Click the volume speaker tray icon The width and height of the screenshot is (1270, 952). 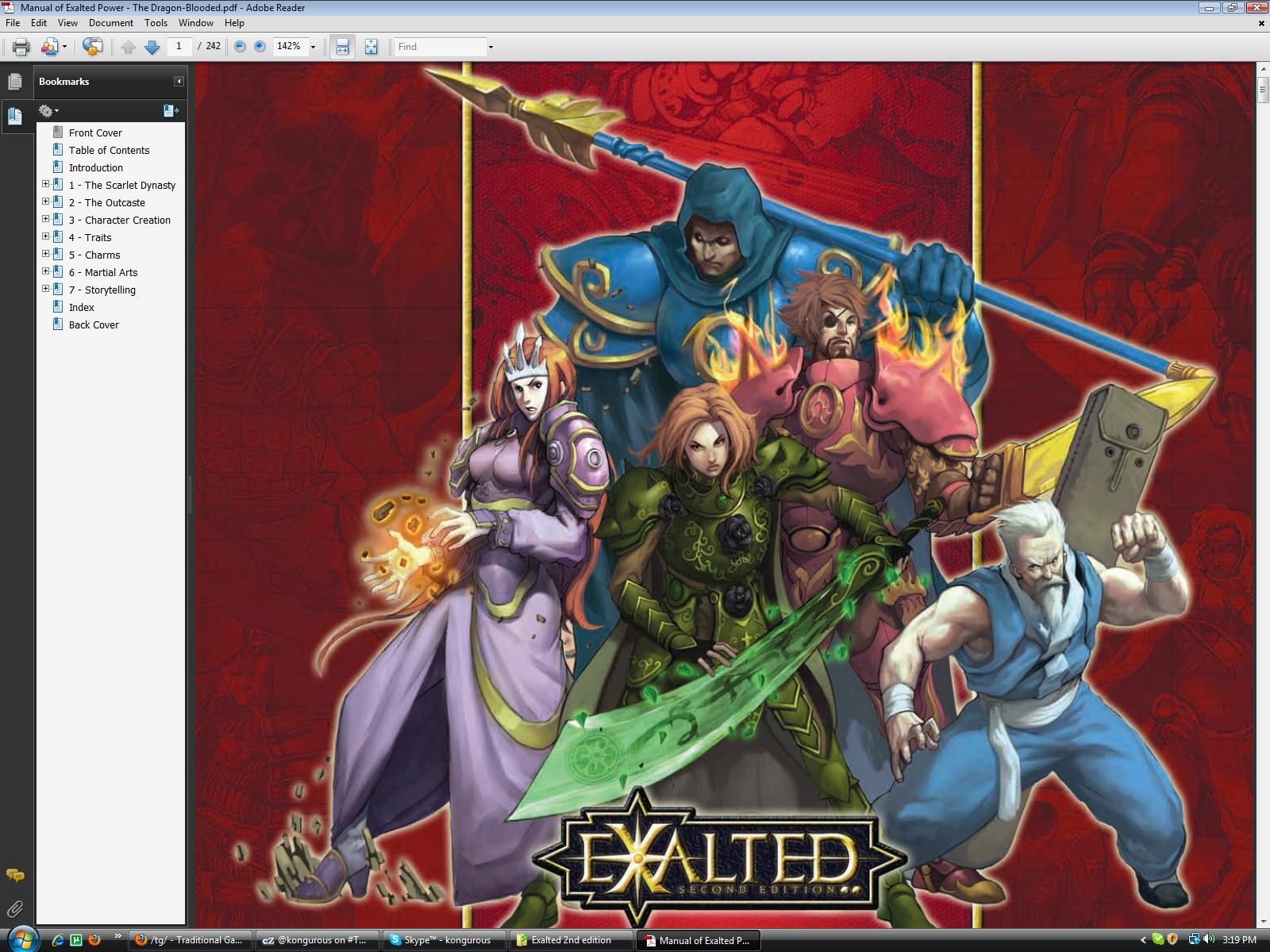pos(1207,939)
